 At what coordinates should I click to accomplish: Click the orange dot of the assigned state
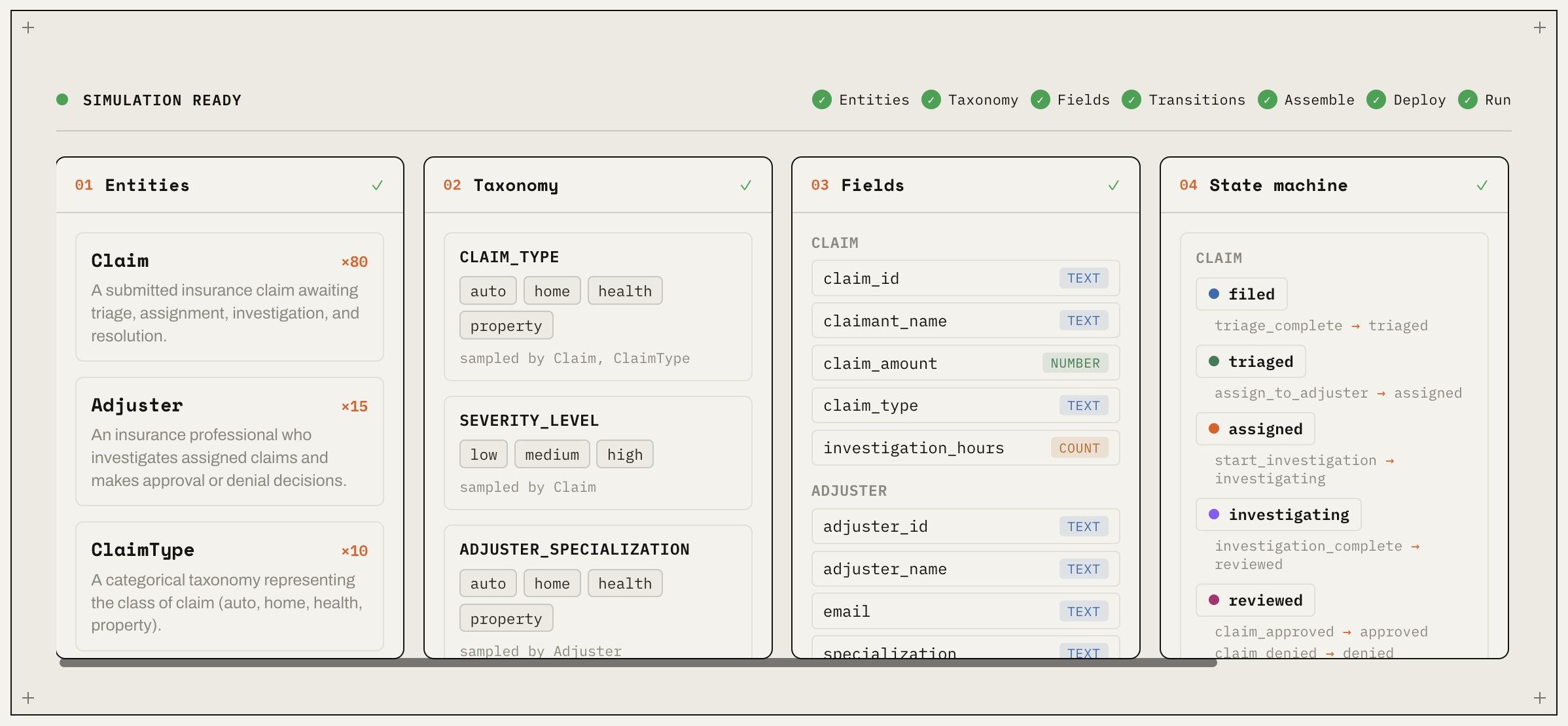pos(1213,428)
